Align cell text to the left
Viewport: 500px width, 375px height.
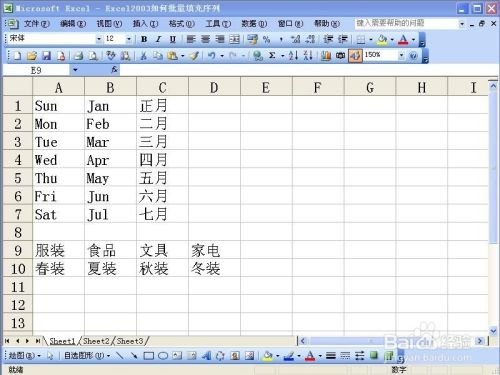tap(191, 39)
